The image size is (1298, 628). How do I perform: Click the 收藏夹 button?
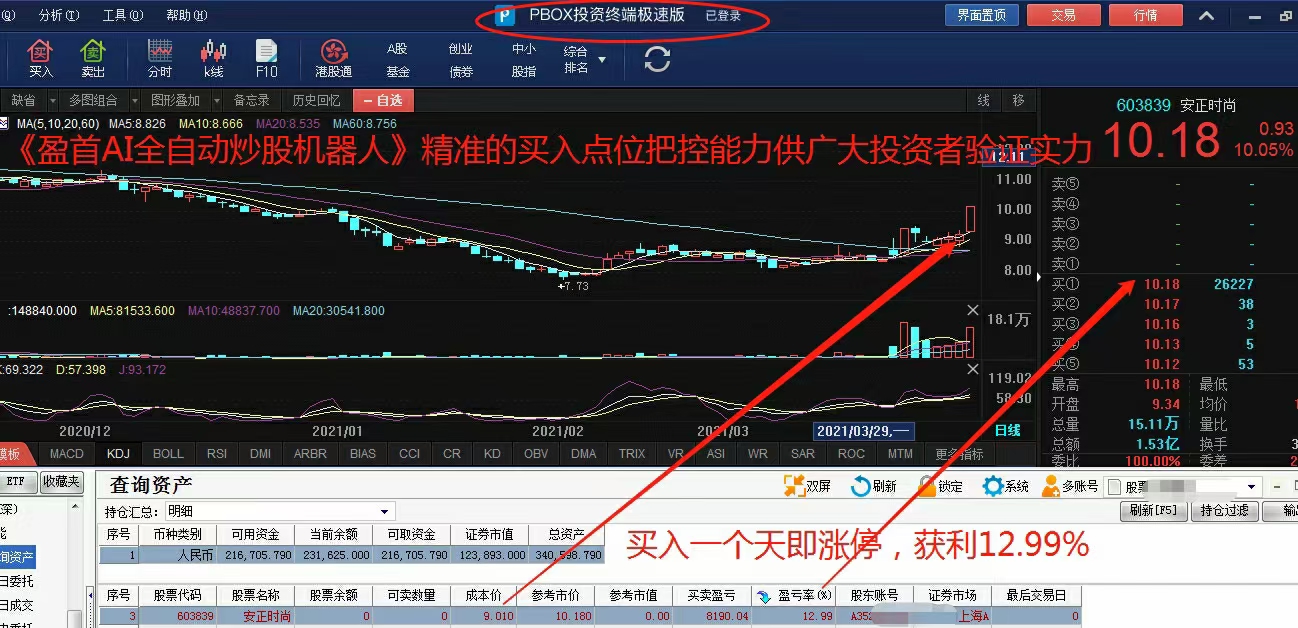61,482
